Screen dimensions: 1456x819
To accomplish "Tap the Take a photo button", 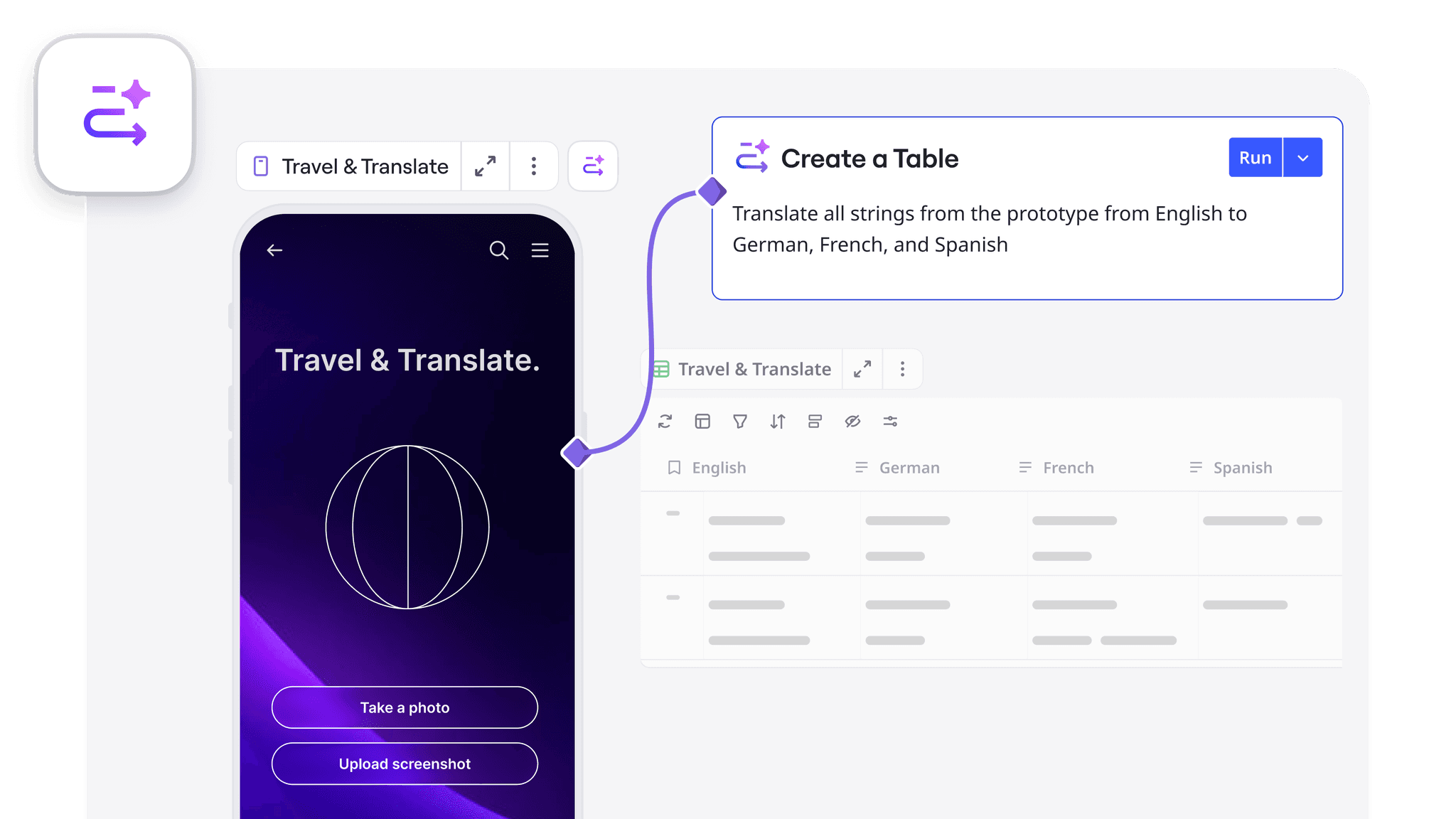I will (405, 707).
